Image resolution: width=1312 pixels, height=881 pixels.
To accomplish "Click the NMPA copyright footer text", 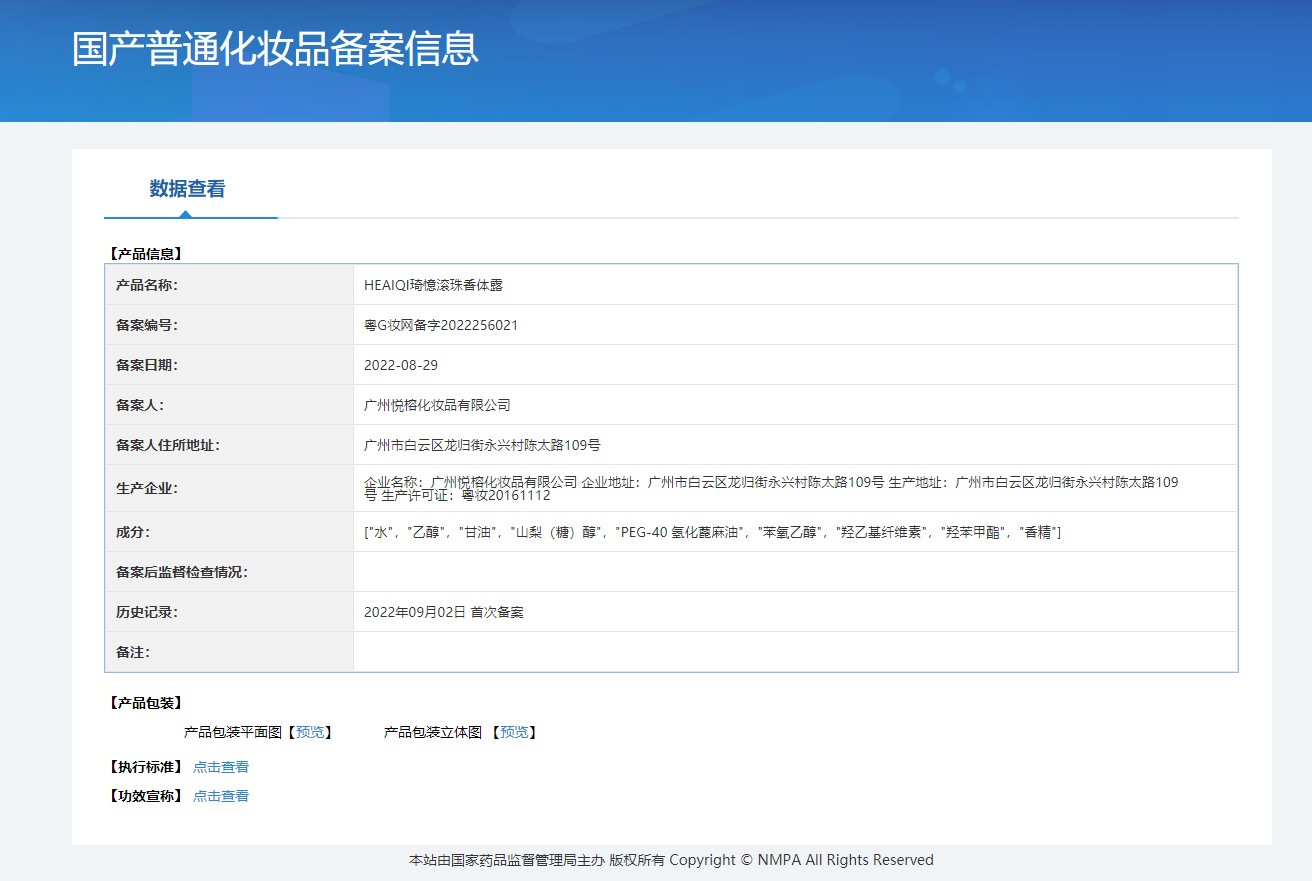I will point(671,860).
